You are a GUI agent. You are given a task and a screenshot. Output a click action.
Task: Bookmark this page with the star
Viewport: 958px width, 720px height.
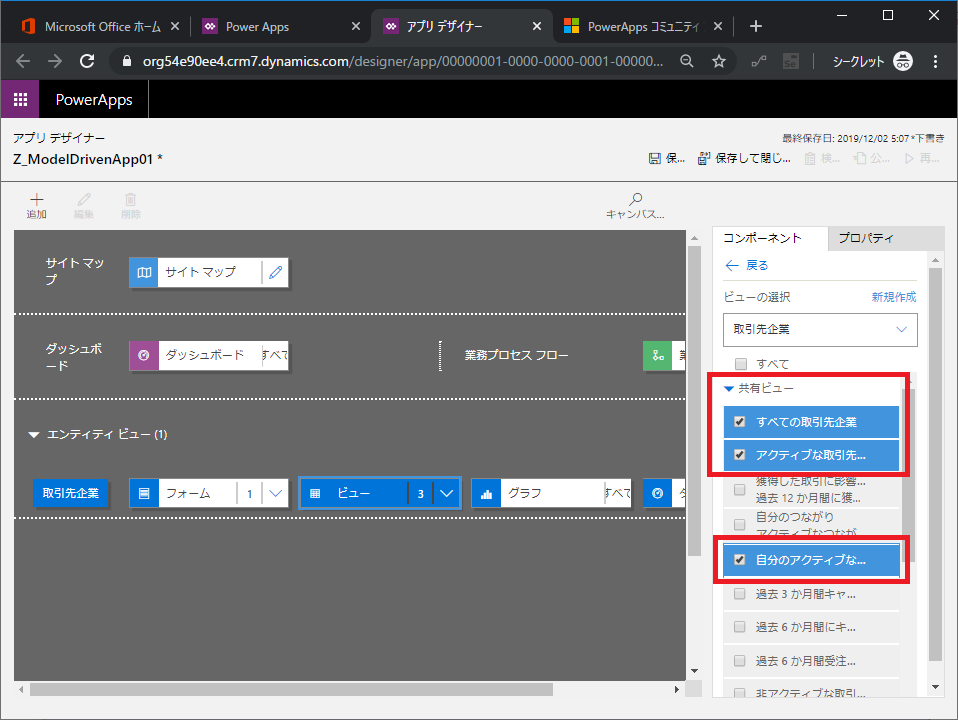pyautogui.click(x=719, y=61)
